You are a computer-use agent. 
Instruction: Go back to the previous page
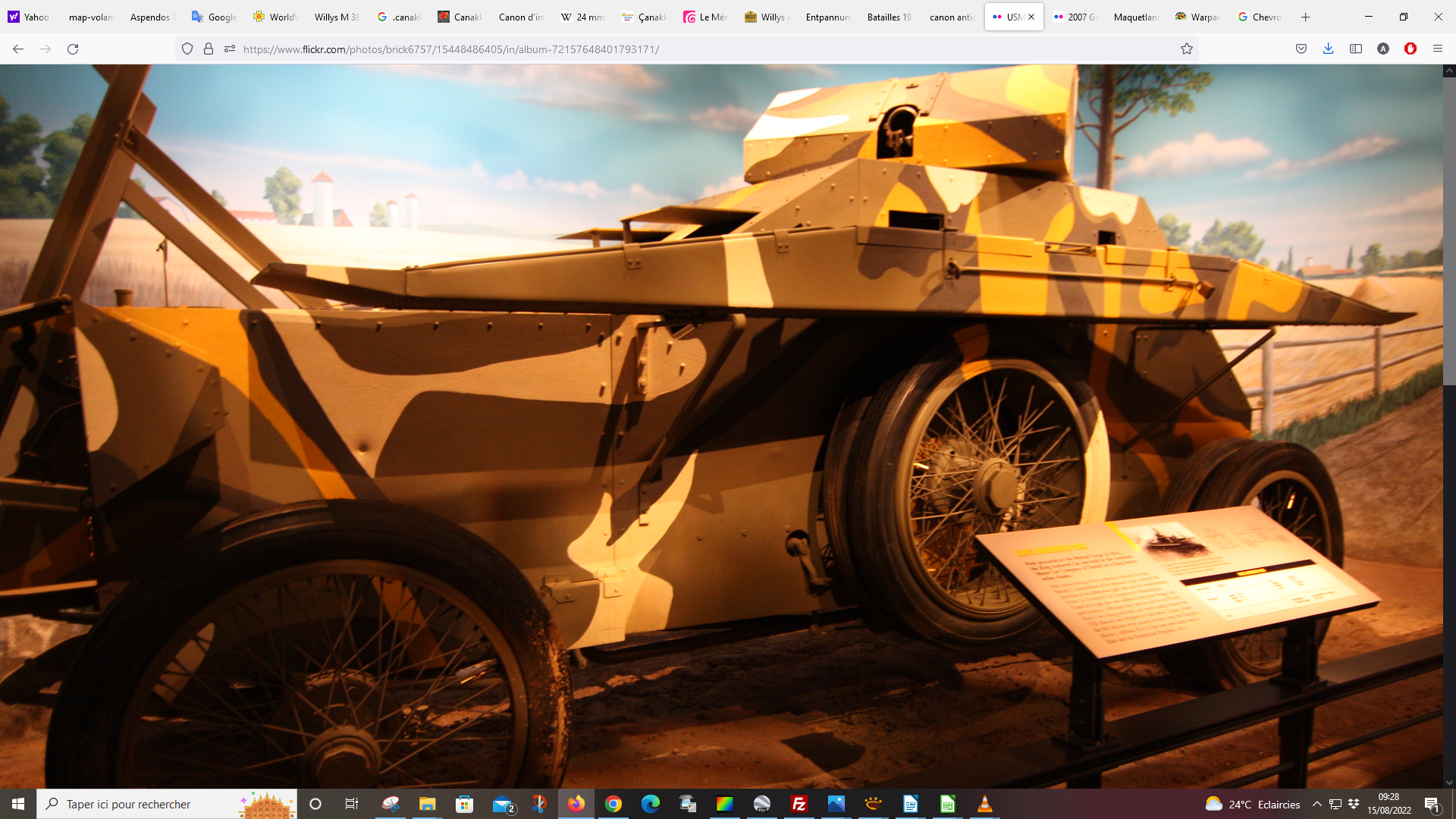pyautogui.click(x=18, y=49)
